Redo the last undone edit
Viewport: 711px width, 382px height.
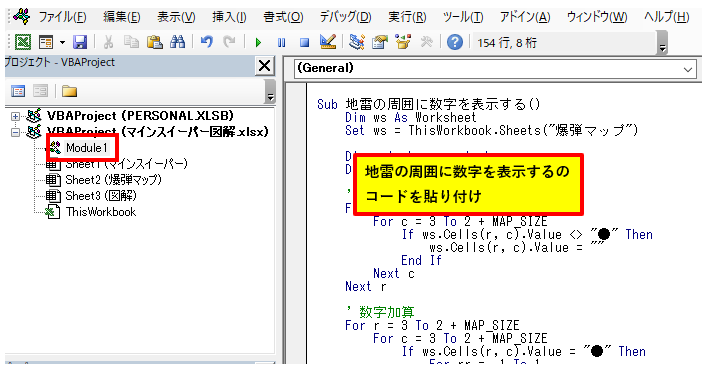point(229,42)
